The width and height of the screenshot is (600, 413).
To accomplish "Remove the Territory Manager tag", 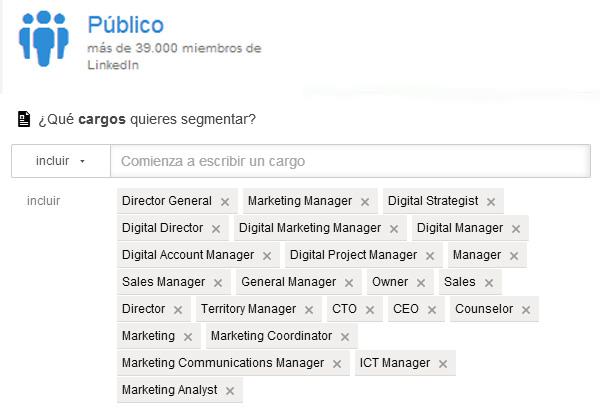I will (309, 310).
